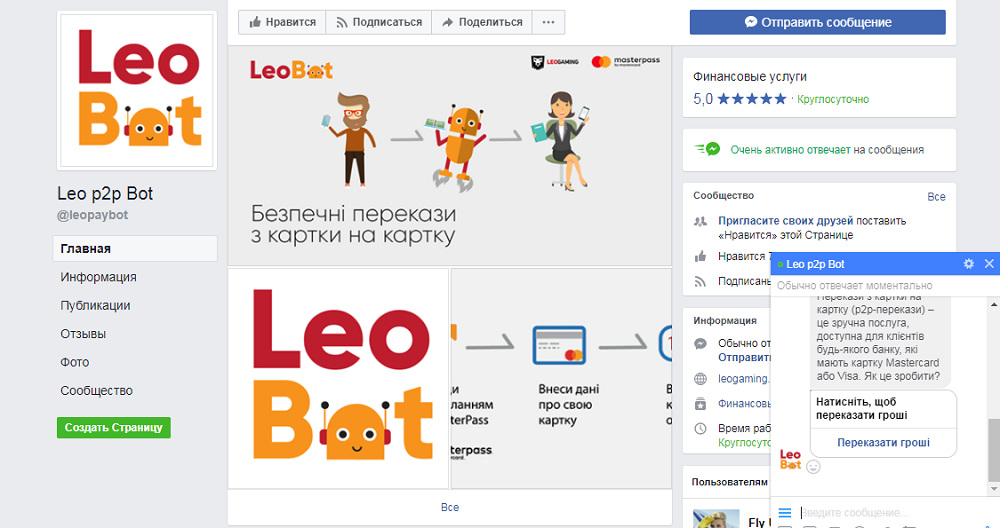Screen dimensions: 1000x528
Task: Click Отправить сообщение button
Action: click(818, 22)
